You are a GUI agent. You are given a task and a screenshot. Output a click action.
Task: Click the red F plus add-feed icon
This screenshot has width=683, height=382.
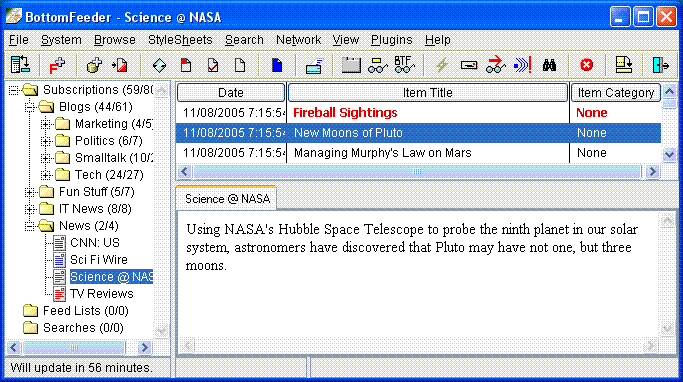57,65
